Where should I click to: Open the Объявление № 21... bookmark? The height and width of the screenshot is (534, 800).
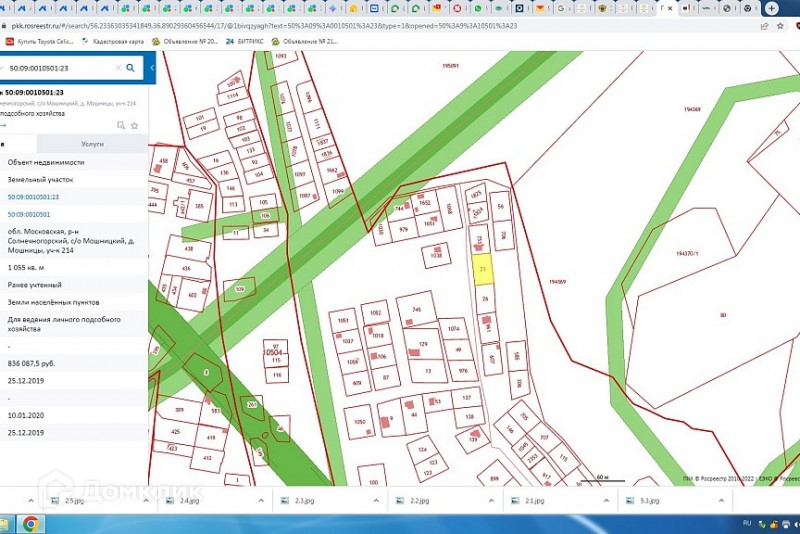click(305, 41)
